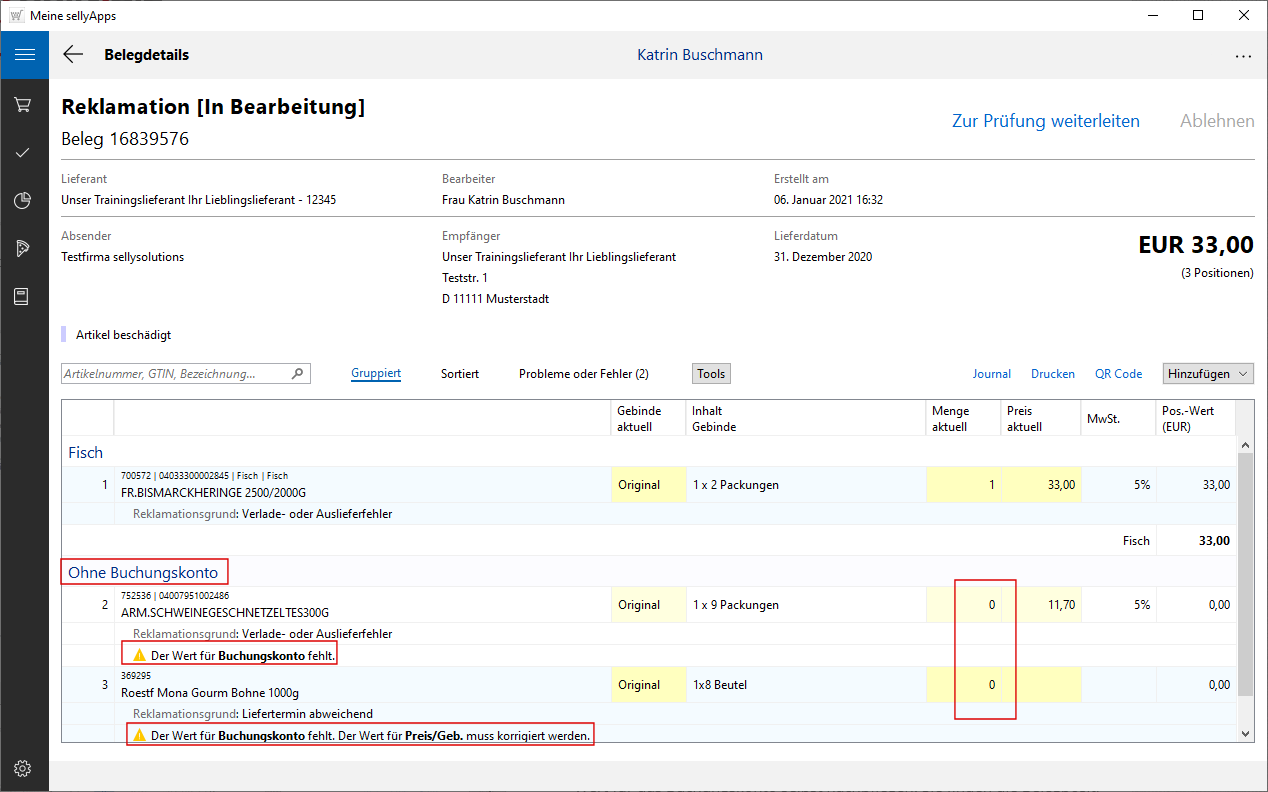1268x792 pixels.
Task: Expand the Hinzufügen dropdown
Action: 1208,373
